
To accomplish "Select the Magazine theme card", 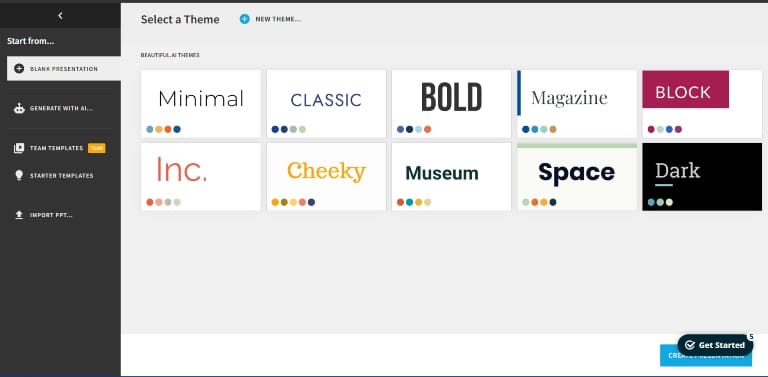I will [577, 104].
